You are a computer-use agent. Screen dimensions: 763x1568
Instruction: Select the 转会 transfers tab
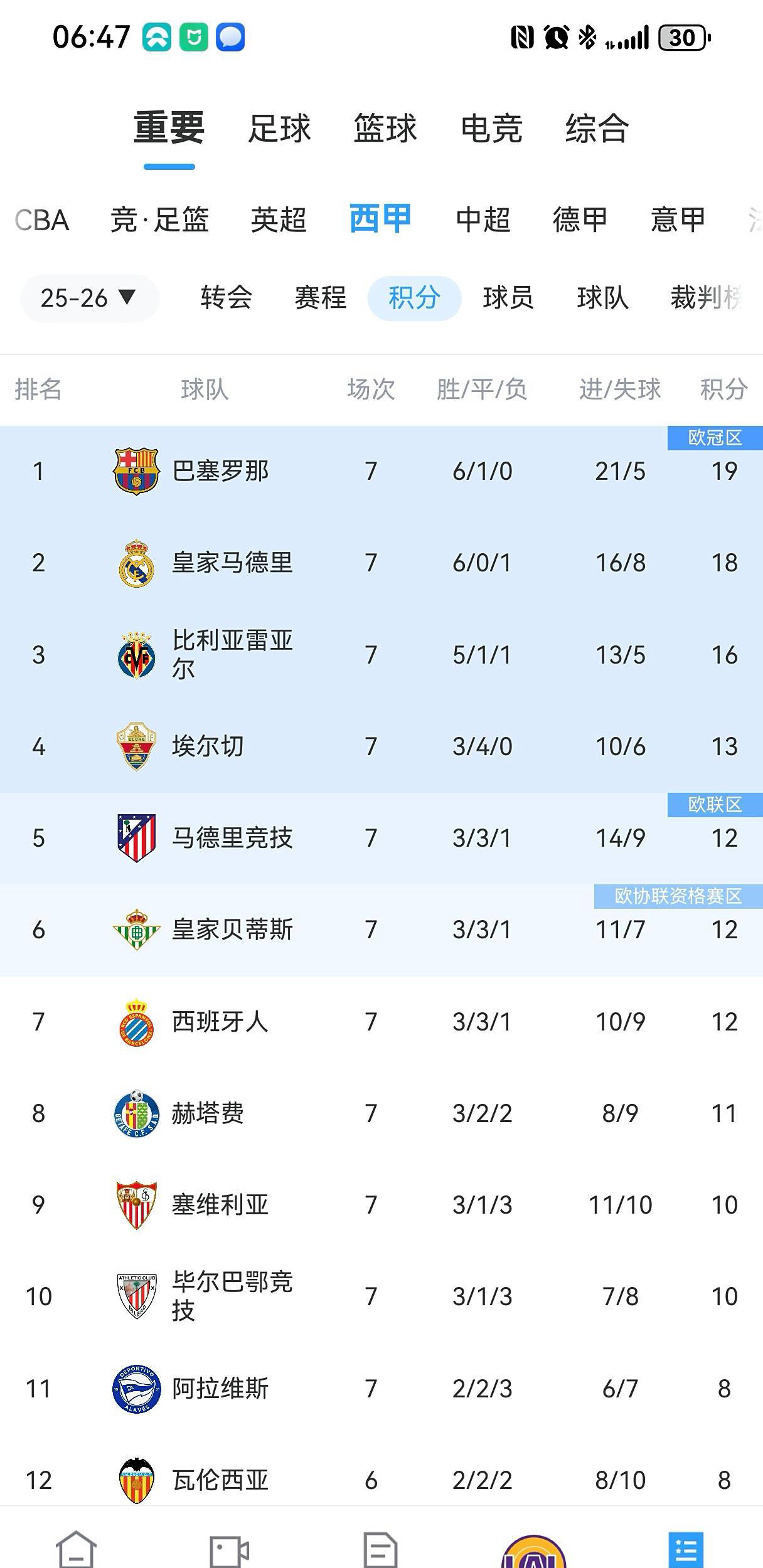point(227,298)
